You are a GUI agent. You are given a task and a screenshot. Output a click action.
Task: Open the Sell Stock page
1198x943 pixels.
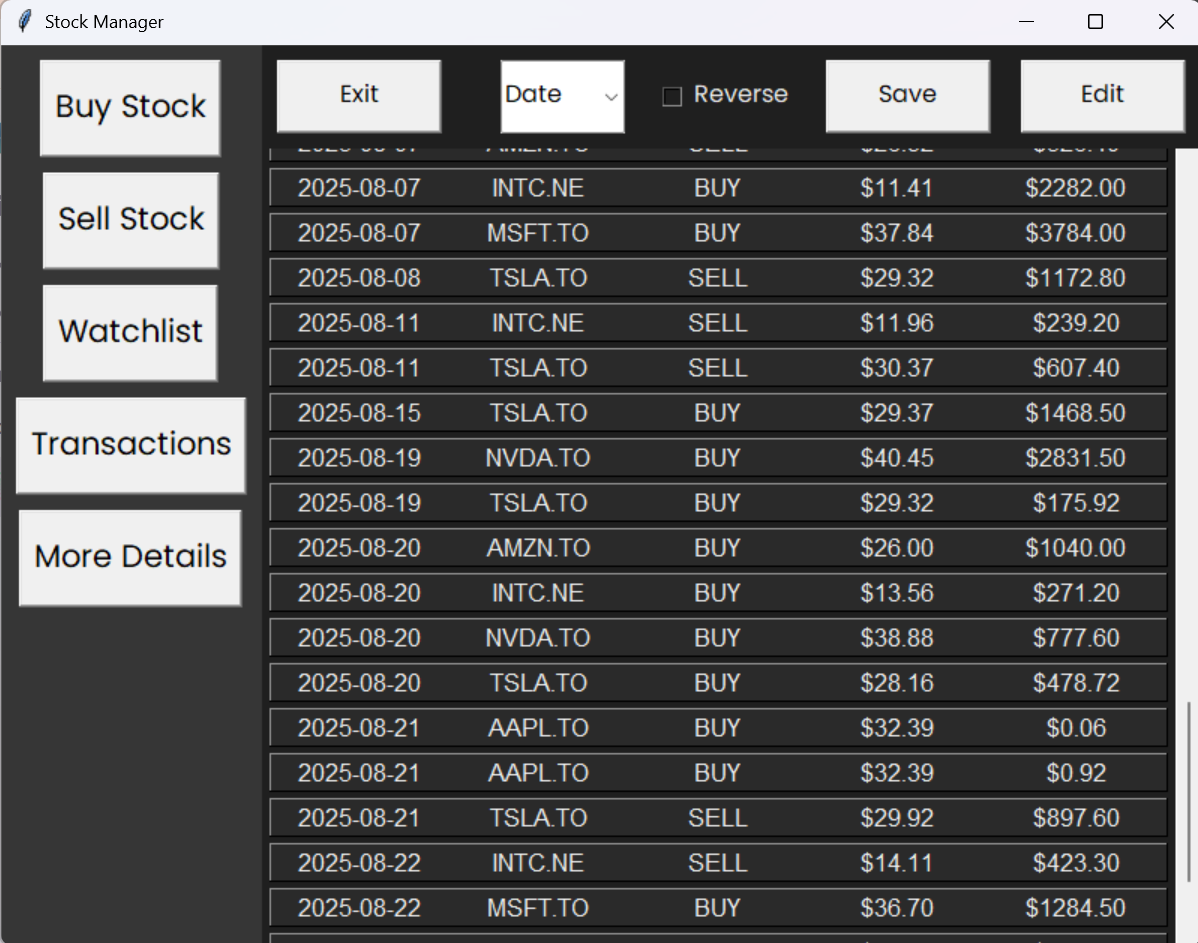tap(131, 220)
